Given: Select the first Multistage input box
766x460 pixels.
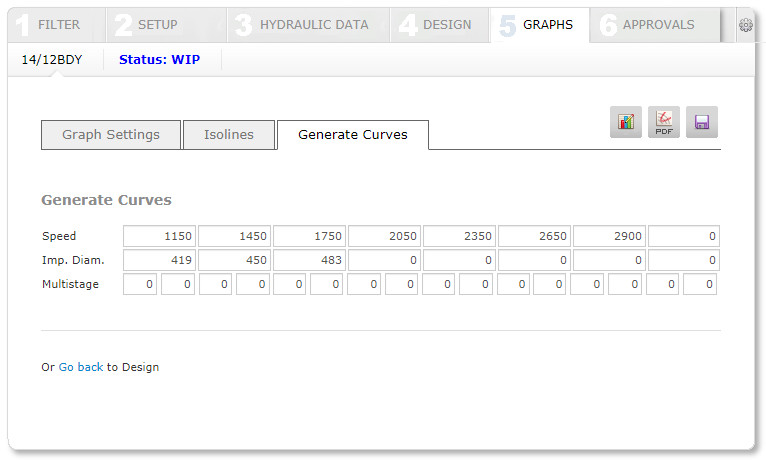Looking at the screenshot, I should coord(140,285).
